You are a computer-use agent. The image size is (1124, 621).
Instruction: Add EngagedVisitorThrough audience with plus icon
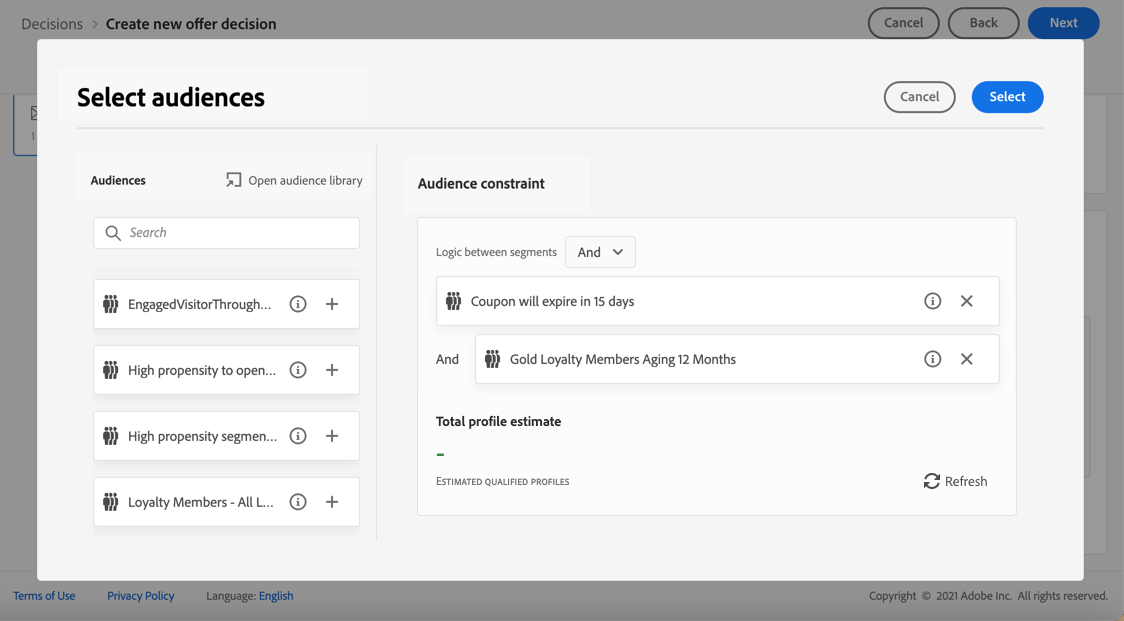coord(332,304)
